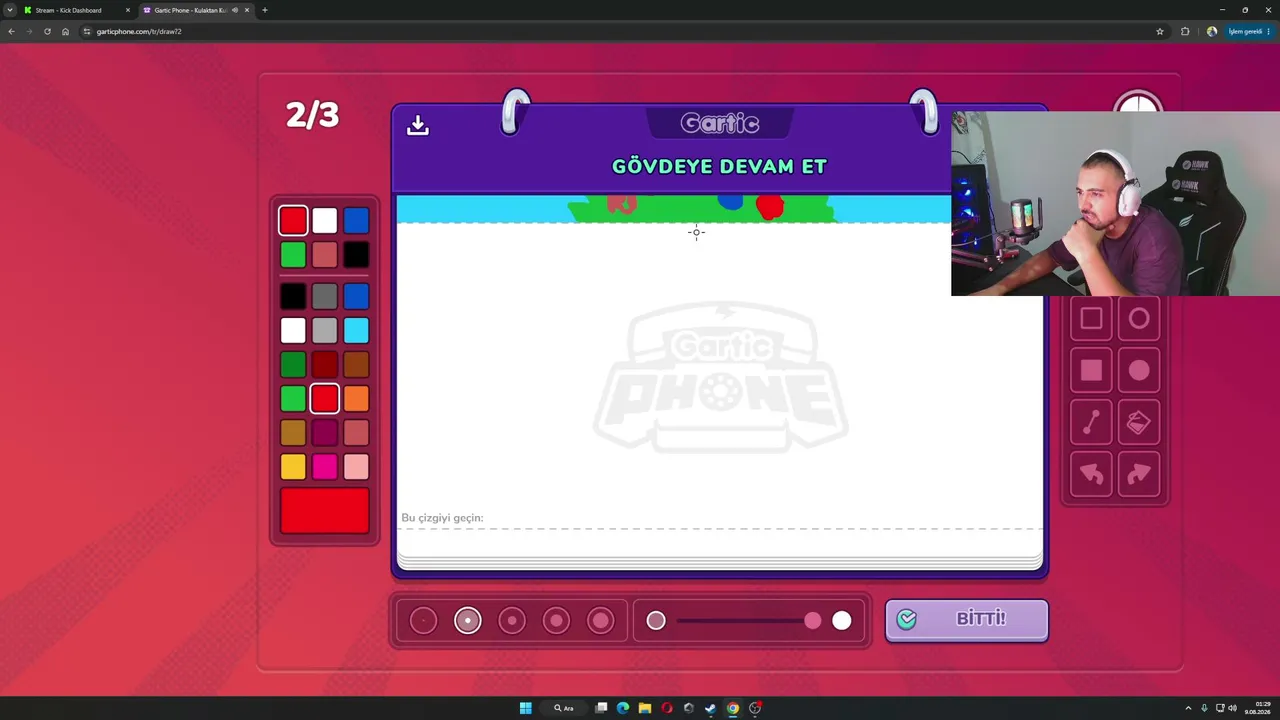Screen dimensions: 1280x720
Task: Open the Chrome tab search dropdown
Action: pos(9,10)
